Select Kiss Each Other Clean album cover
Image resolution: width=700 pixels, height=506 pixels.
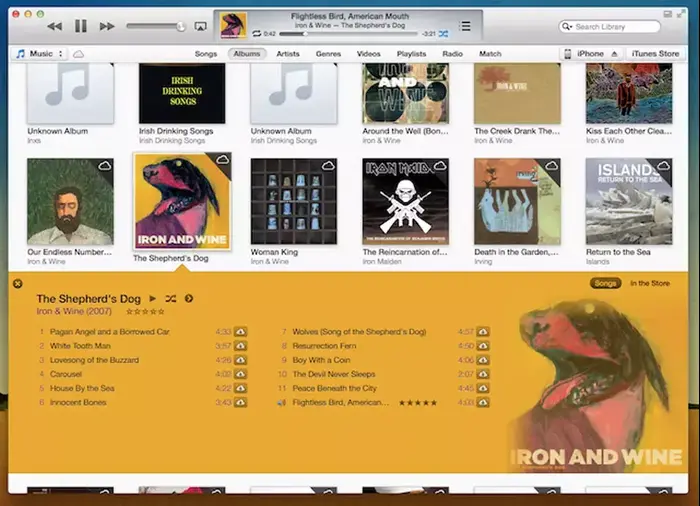(629, 93)
